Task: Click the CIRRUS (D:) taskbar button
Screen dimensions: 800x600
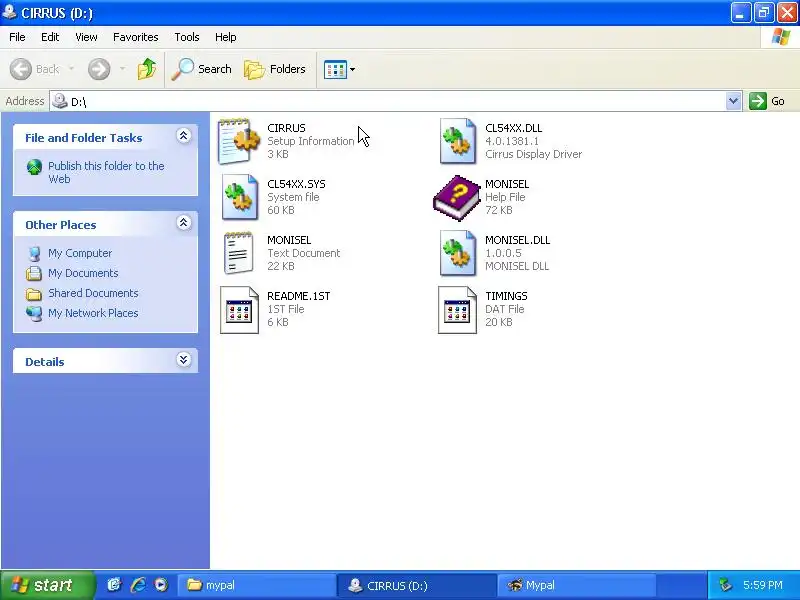Action: [417, 585]
